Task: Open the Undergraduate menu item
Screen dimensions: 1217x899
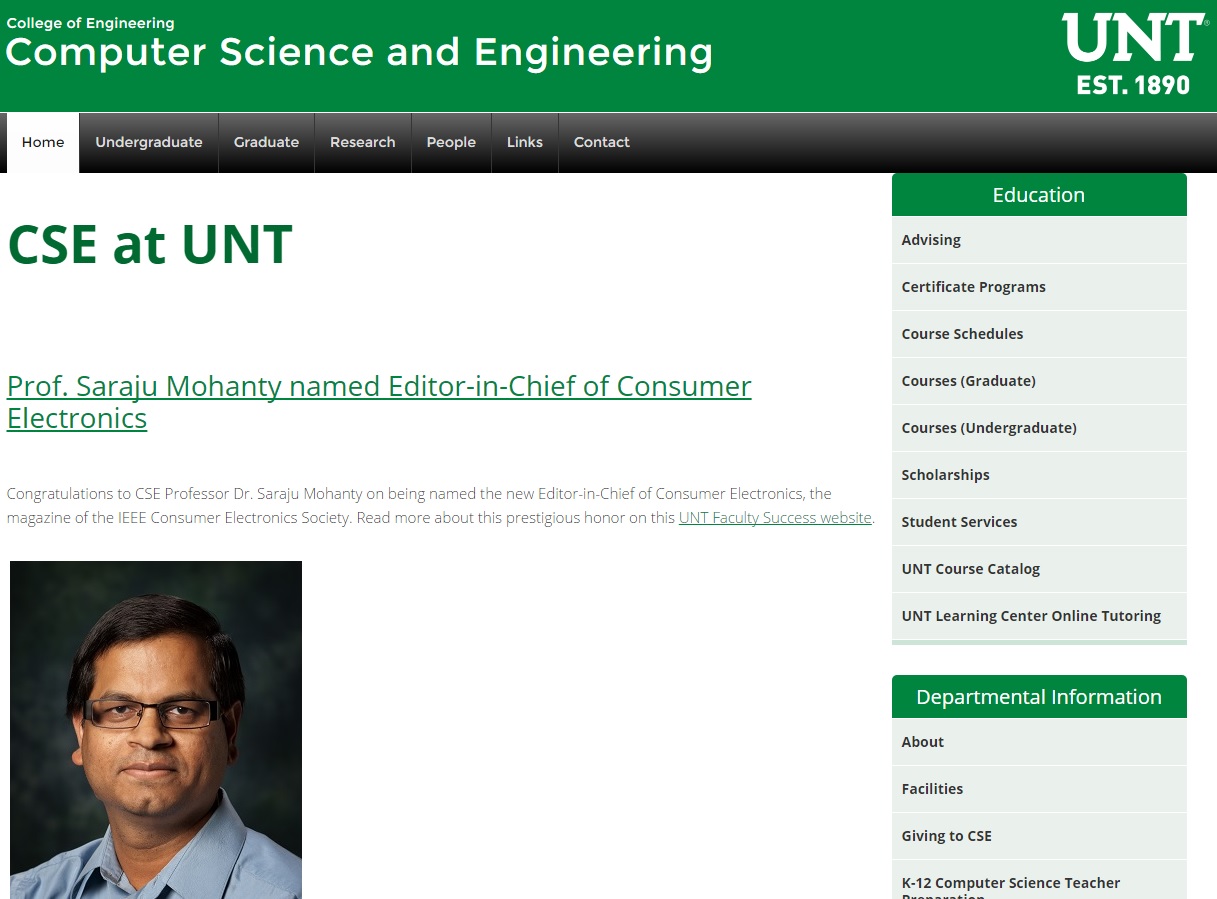Action: coord(149,142)
